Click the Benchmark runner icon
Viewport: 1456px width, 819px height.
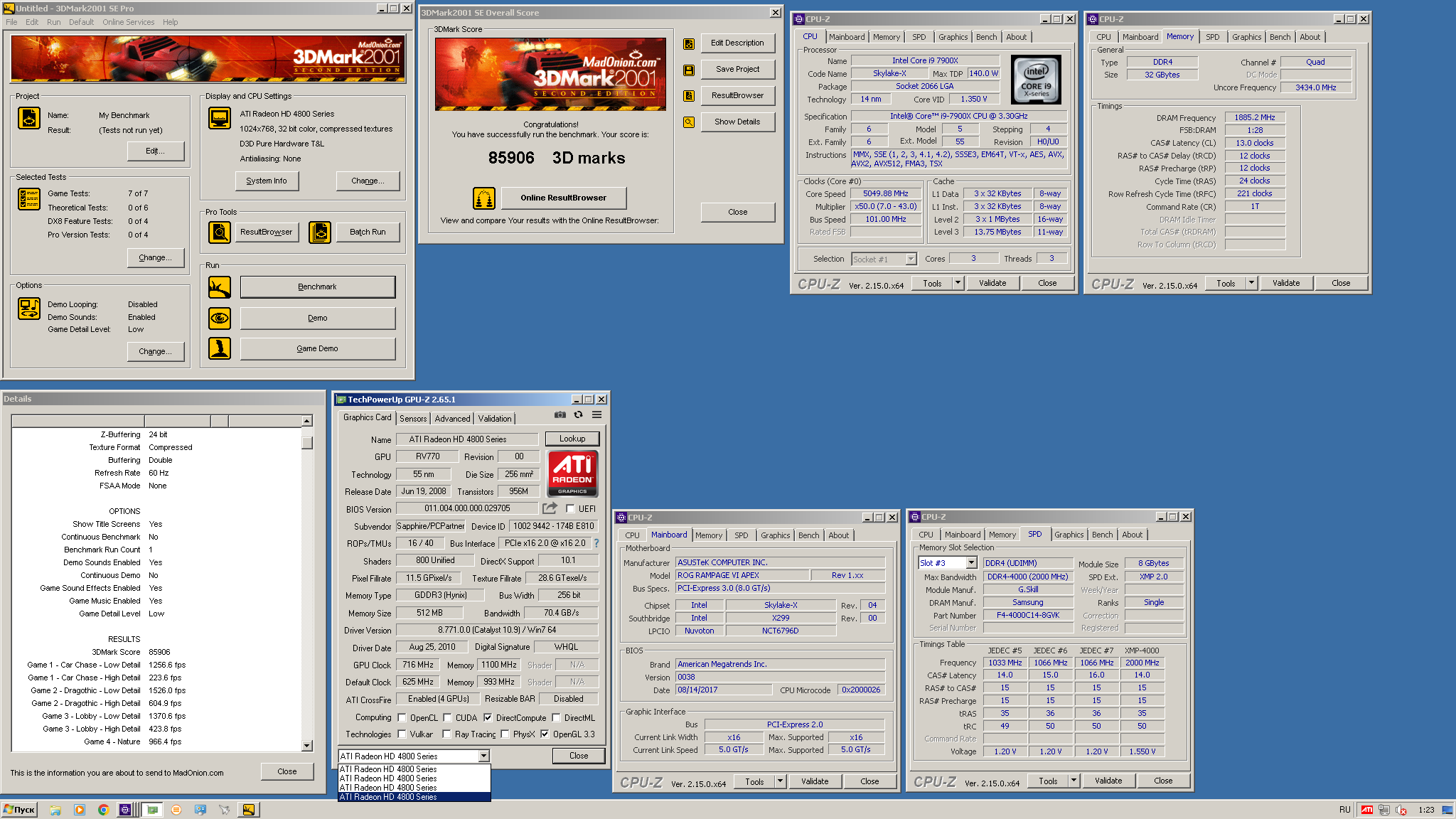(220, 287)
